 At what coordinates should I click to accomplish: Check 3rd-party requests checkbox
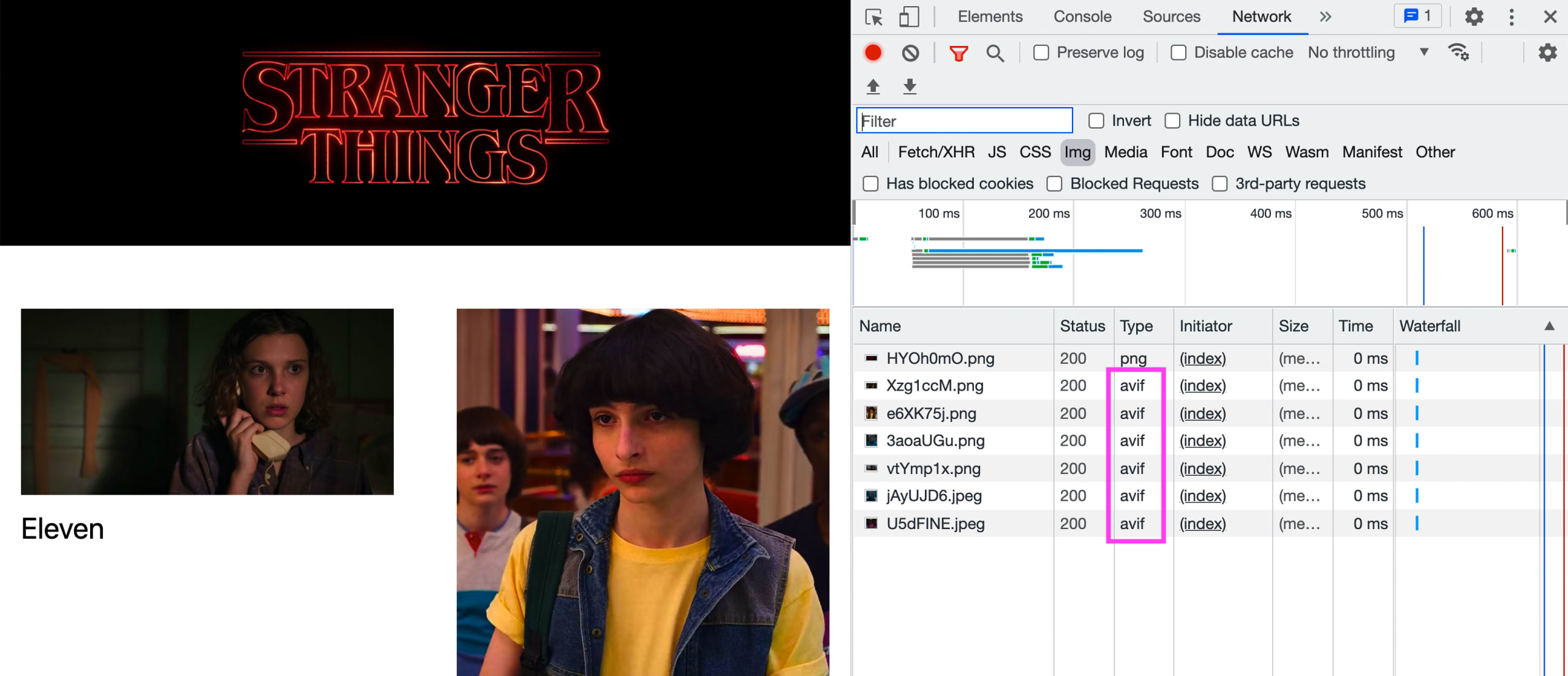click(x=1219, y=184)
